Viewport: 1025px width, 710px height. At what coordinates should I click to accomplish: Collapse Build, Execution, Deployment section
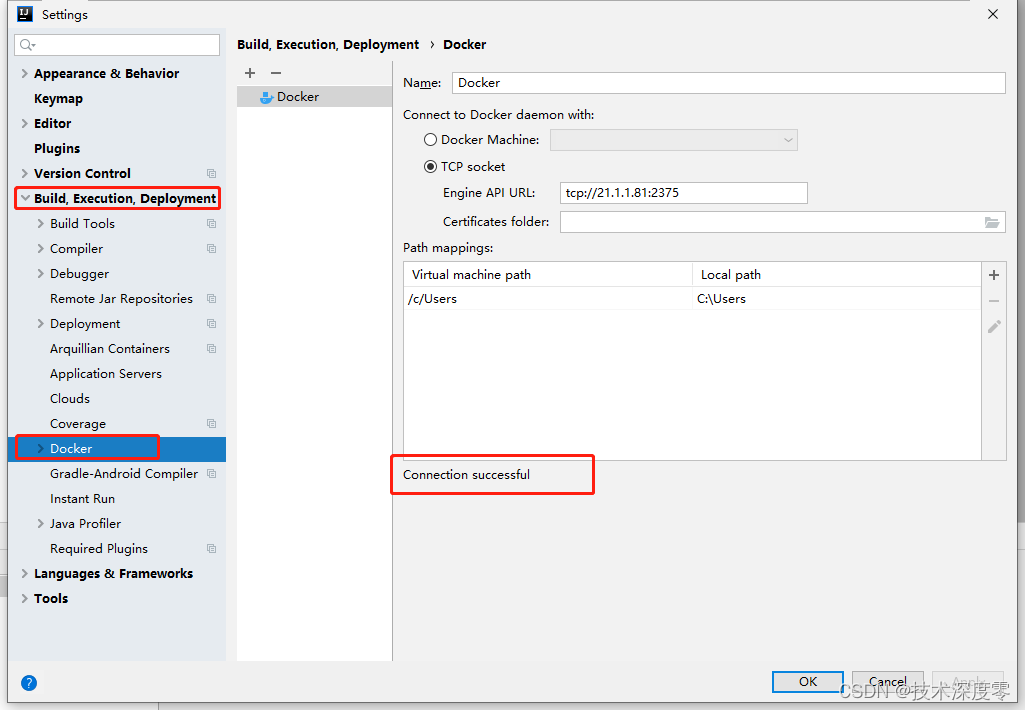(x=25, y=198)
